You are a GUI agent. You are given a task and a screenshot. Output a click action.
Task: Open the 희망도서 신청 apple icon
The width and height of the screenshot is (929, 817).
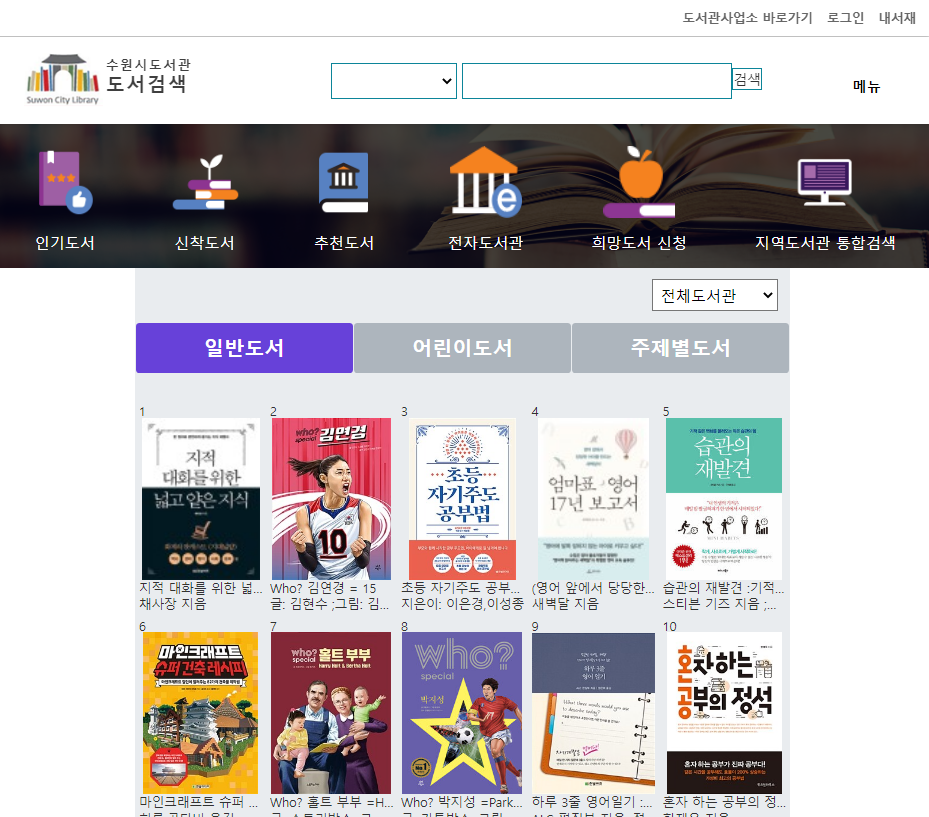point(639,181)
